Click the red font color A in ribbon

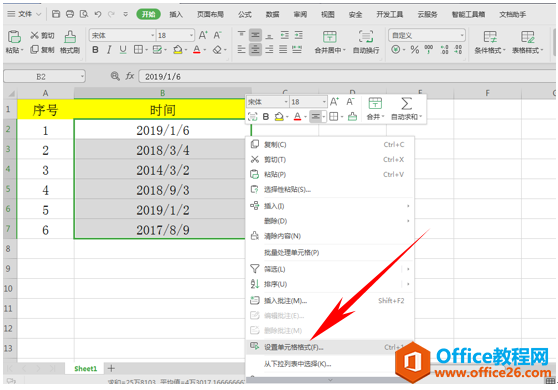coord(196,50)
